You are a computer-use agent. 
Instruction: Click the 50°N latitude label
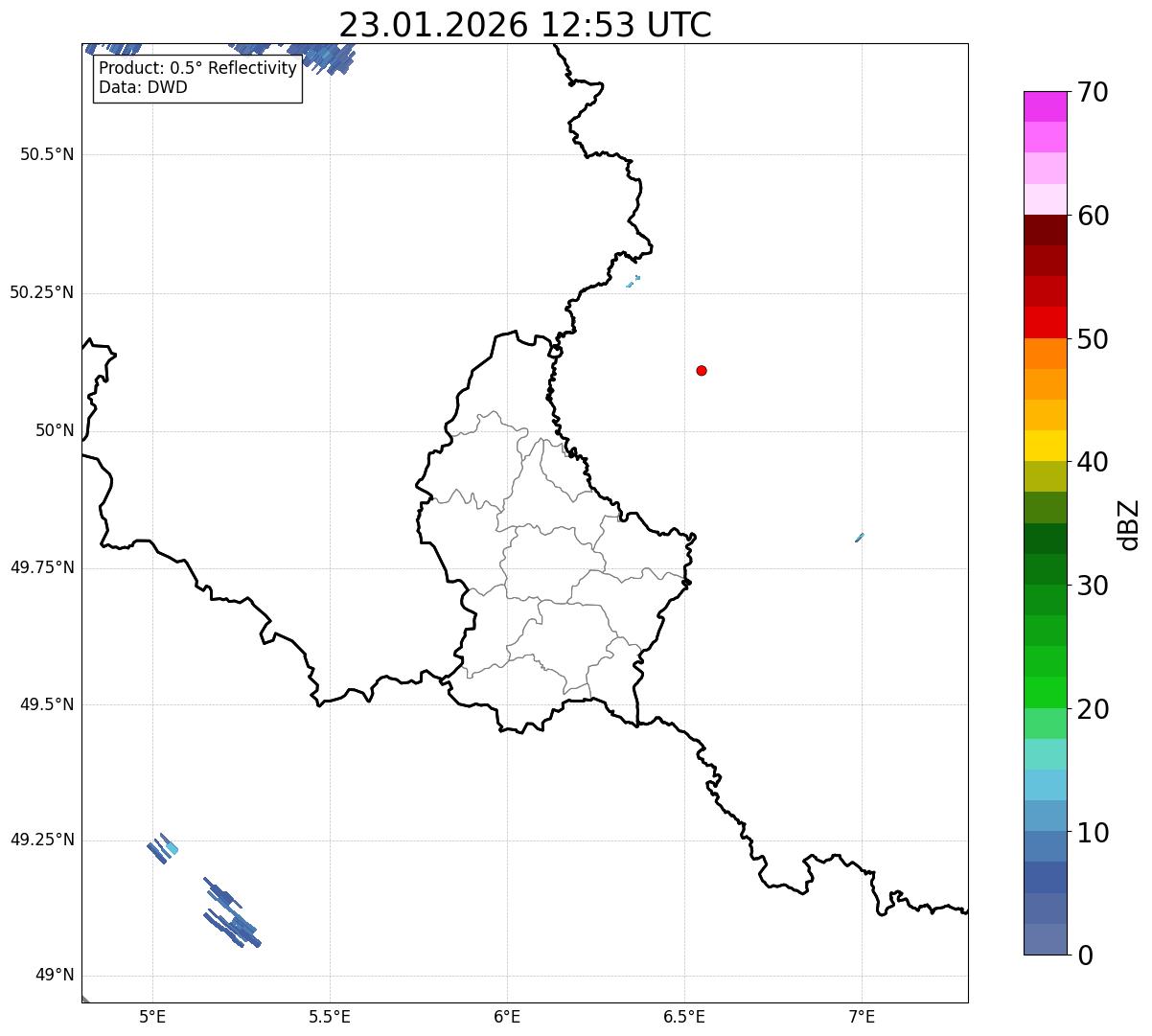point(55,430)
